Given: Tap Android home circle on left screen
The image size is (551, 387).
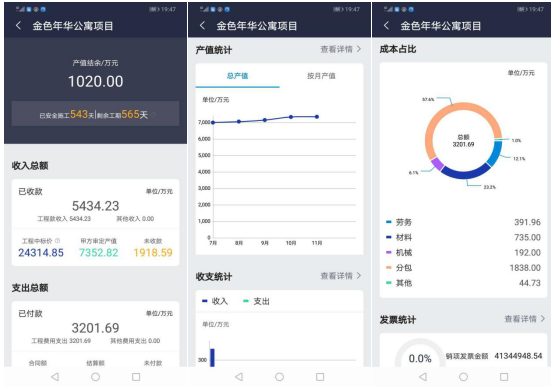Looking at the screenshot, I should pyautogui.click(x=95, y=377).
